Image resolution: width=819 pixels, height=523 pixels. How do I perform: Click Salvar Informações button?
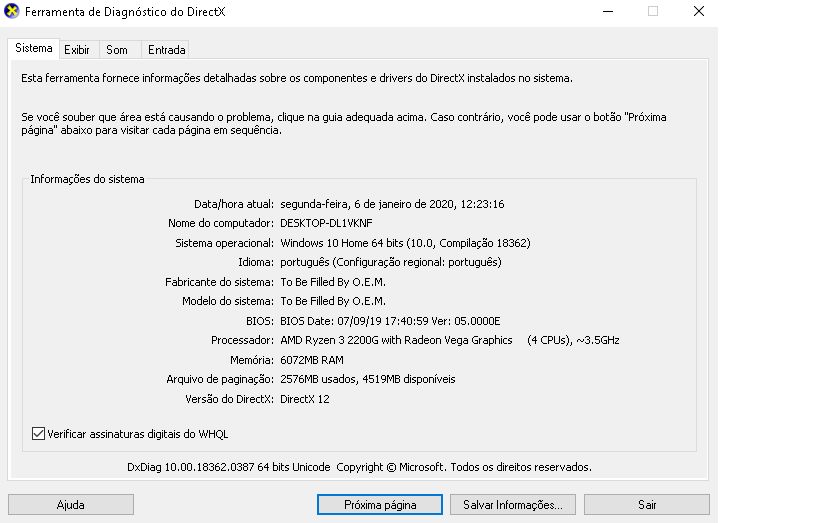513,505
